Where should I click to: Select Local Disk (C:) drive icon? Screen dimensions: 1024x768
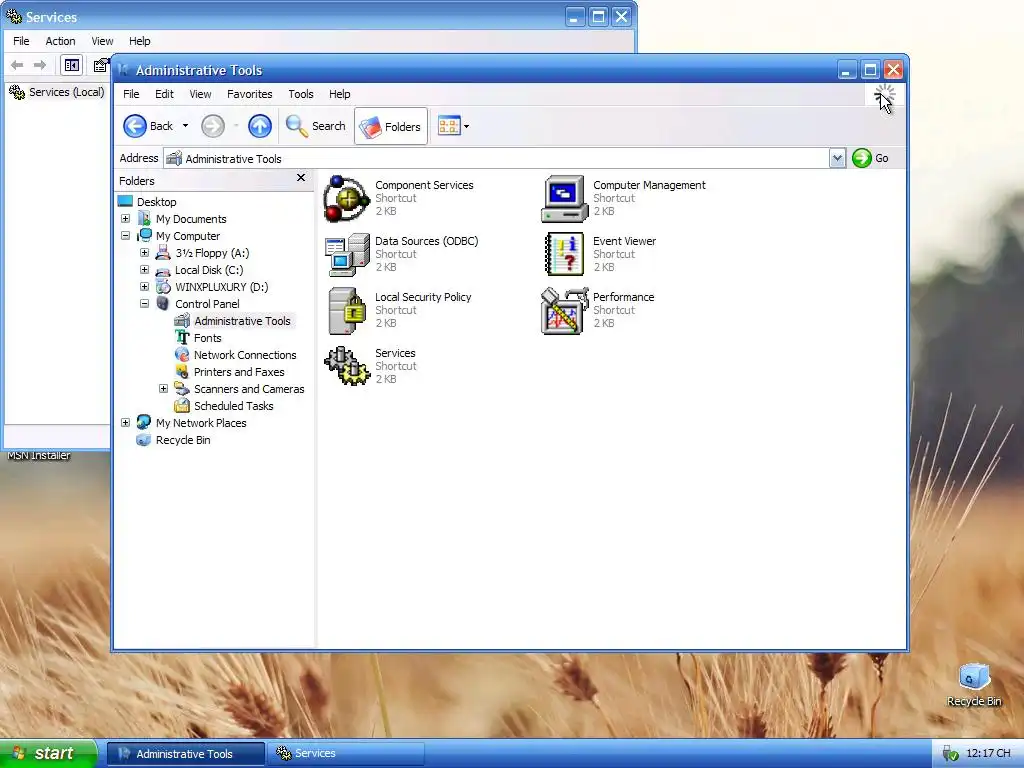coord(163,270)
